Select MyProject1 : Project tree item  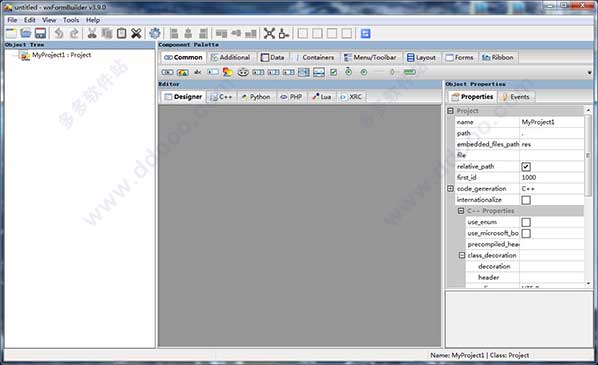click(x=61, y=55)
